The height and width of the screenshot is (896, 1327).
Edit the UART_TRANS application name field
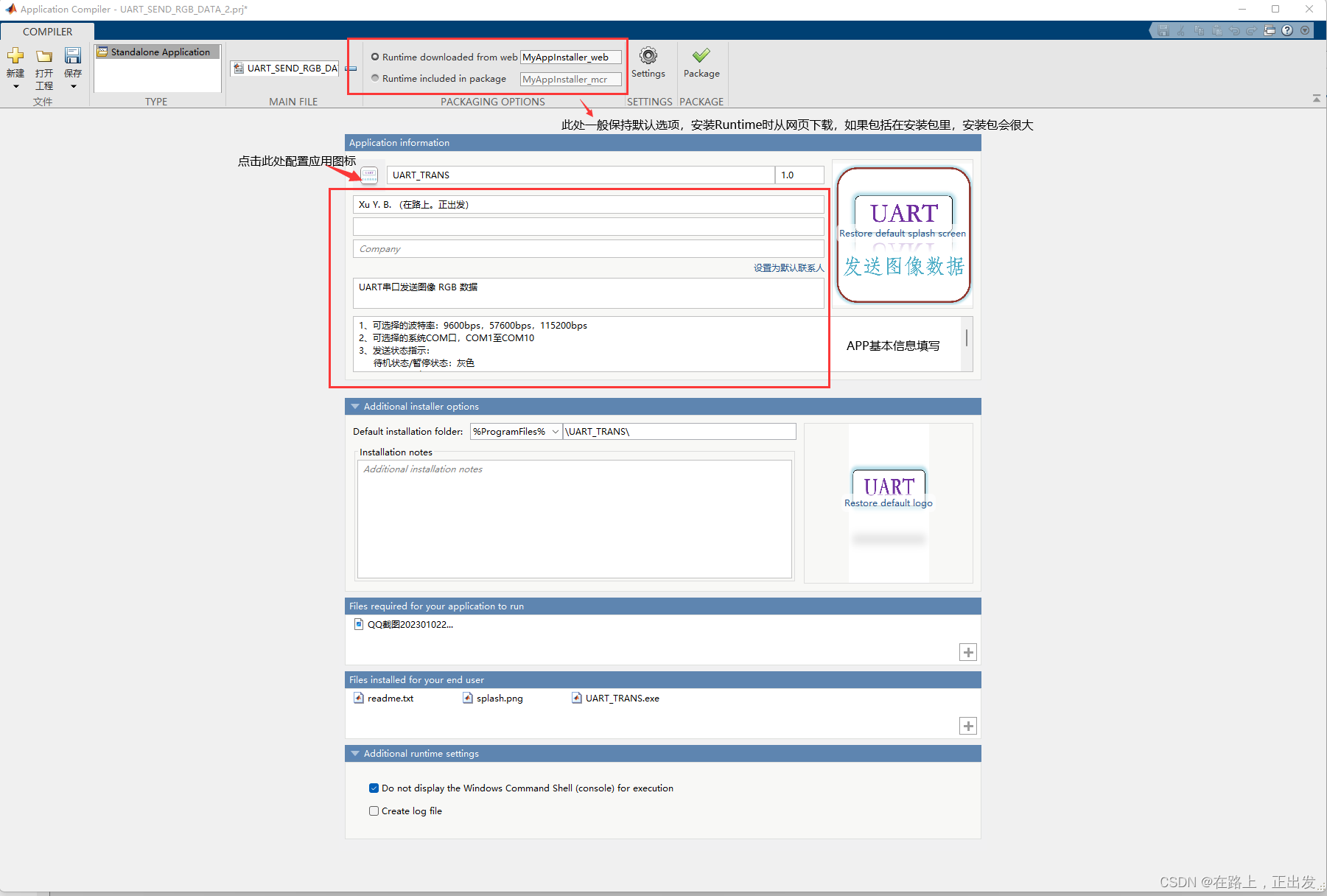coord(581,175)
